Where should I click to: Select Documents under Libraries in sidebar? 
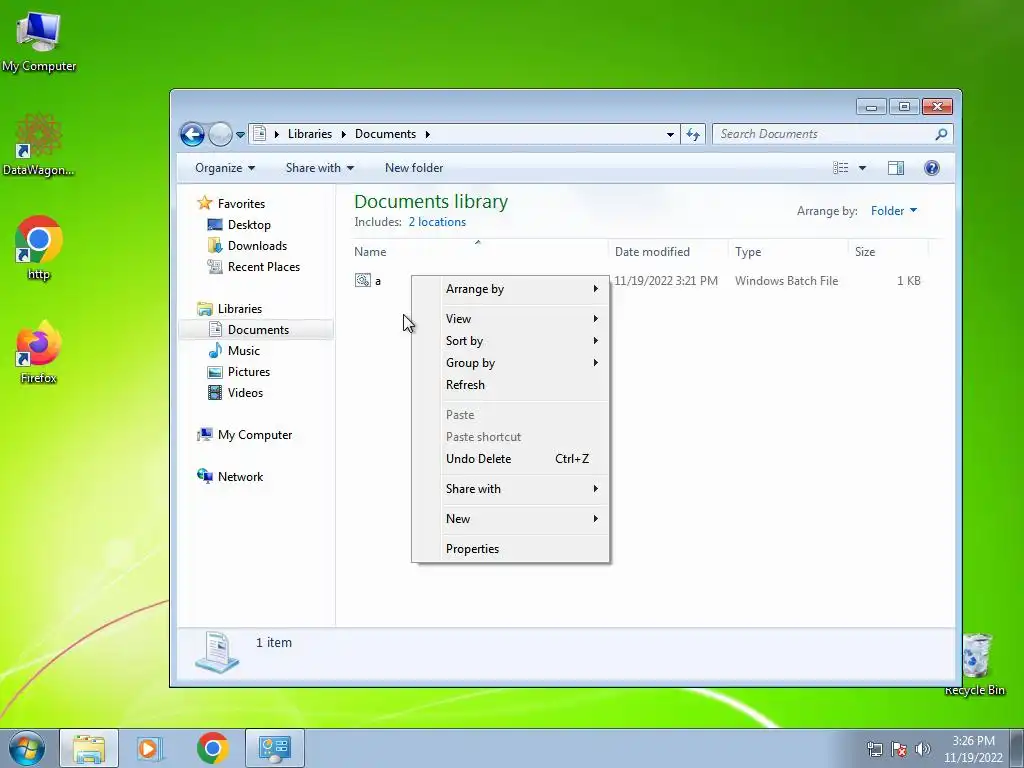(x=258, y=330)
